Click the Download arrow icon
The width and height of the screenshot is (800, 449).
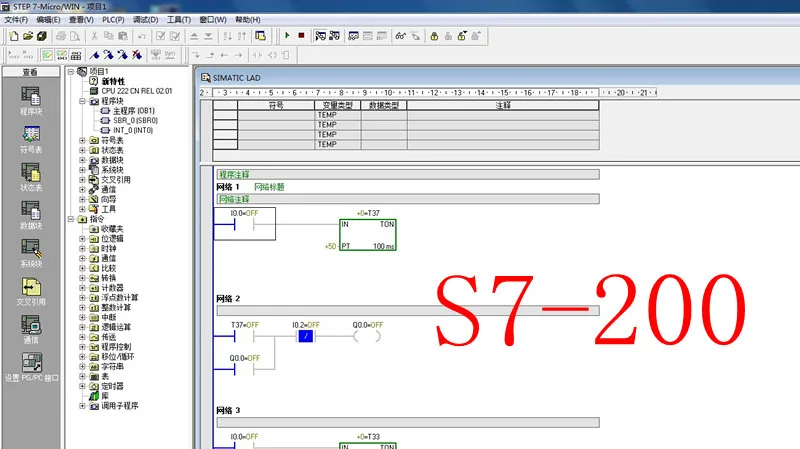point(208,36)
